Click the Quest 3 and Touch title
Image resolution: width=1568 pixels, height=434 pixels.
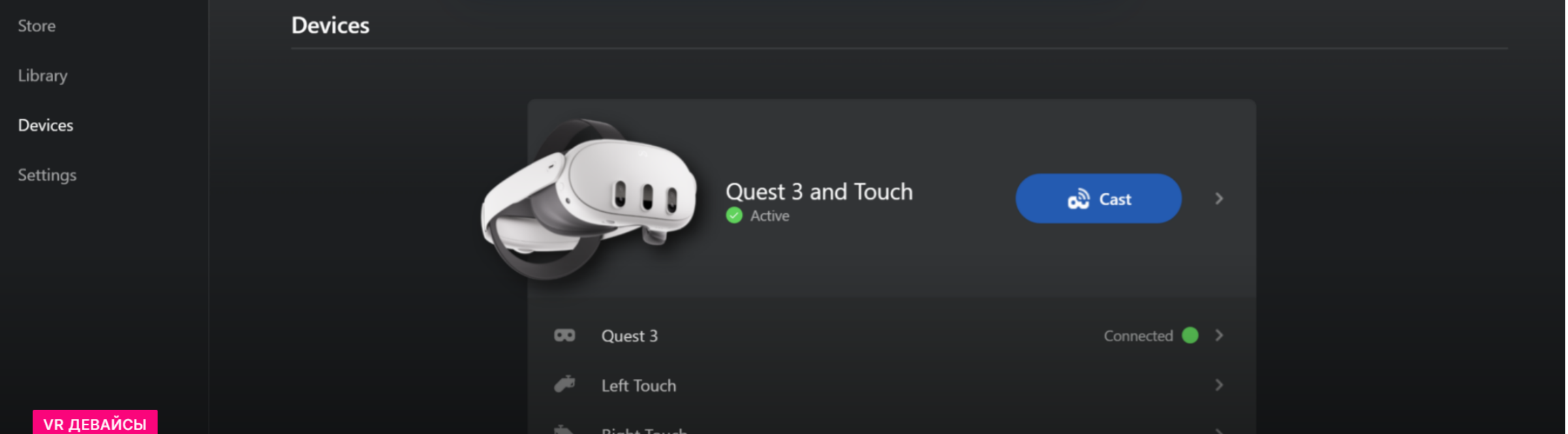819,191
